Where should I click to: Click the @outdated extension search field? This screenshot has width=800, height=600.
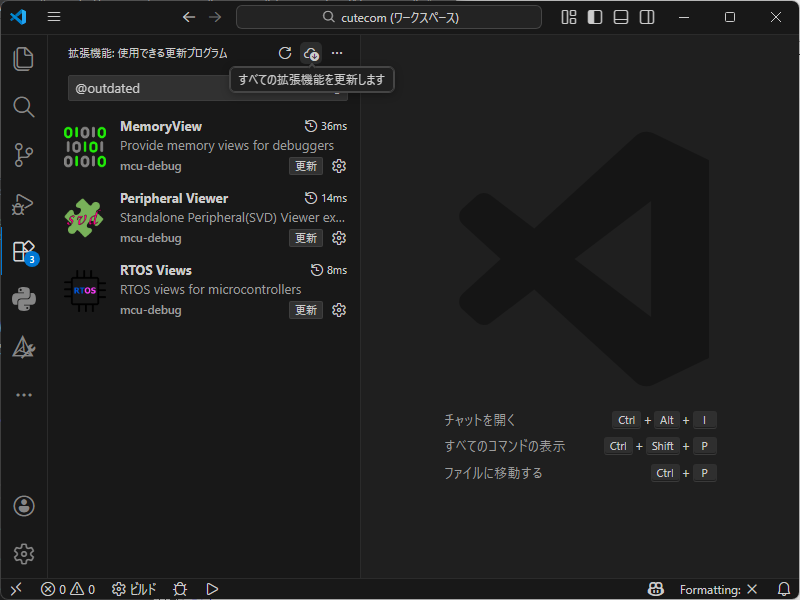click(208, 88)
